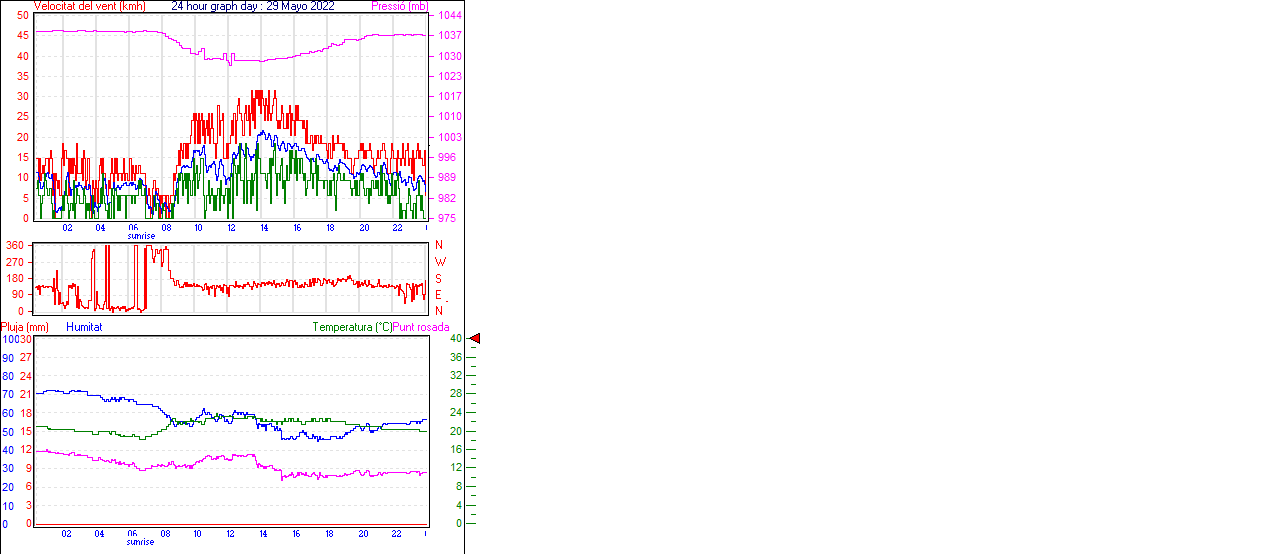Click the magenta 'Punt rosada' legend label
The height and width of the screenshot is (554, 1280).
point(421,327)
